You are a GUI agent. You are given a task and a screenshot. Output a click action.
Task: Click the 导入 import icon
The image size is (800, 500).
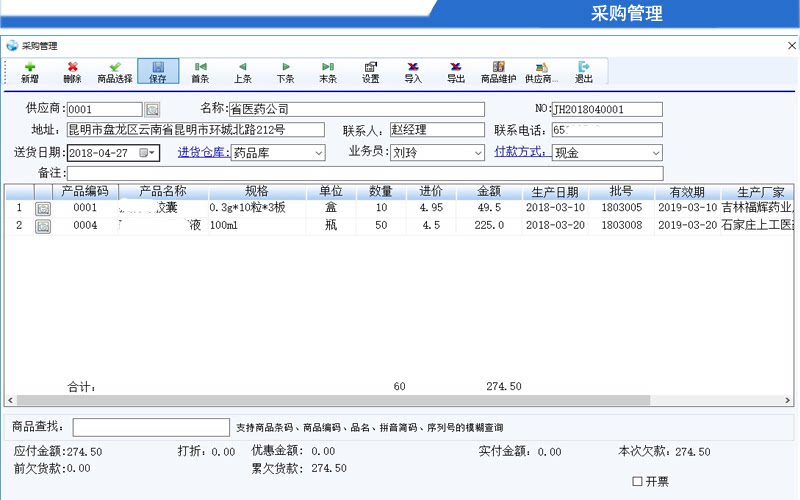[x=413, y=72]
